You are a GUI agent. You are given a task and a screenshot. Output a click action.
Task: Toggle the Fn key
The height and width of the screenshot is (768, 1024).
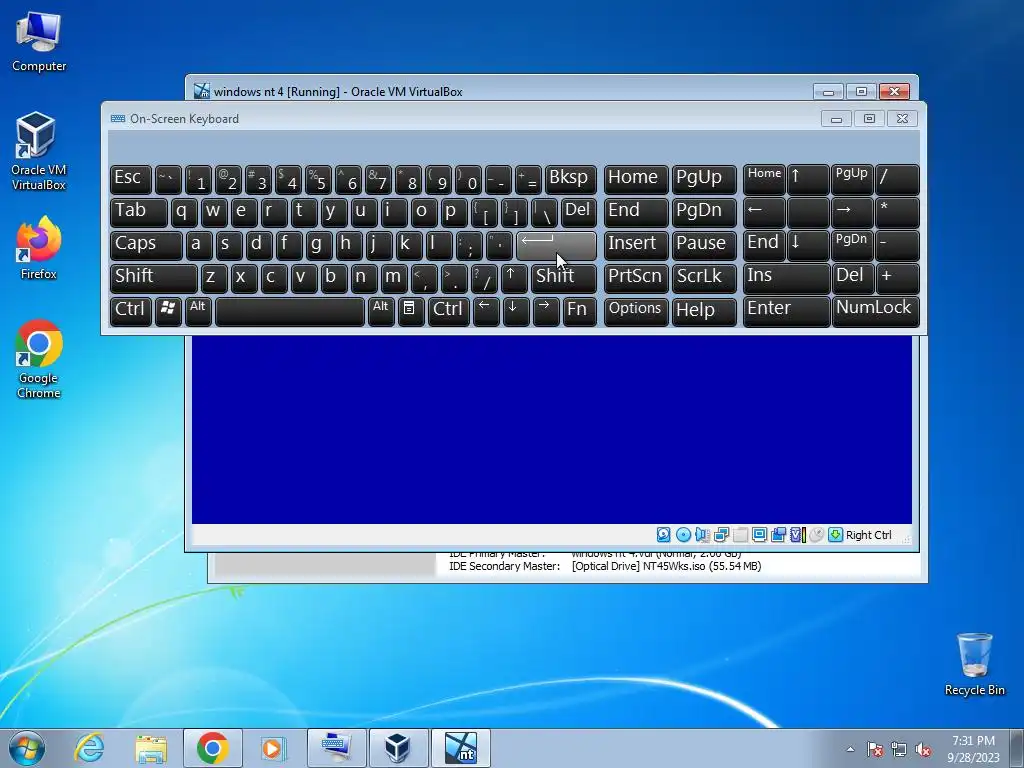click(579, 311)
